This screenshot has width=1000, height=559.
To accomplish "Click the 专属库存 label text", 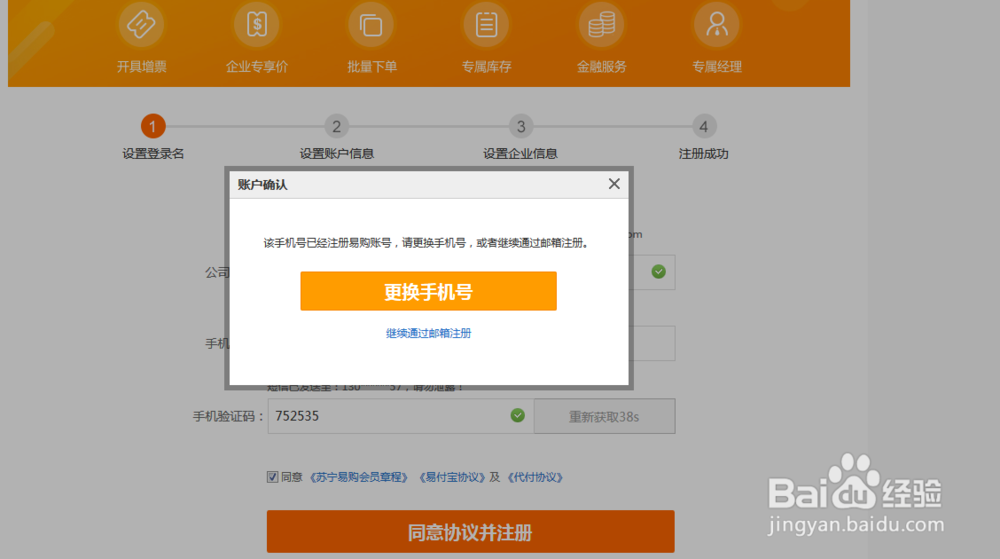I will tap(487, 67).
